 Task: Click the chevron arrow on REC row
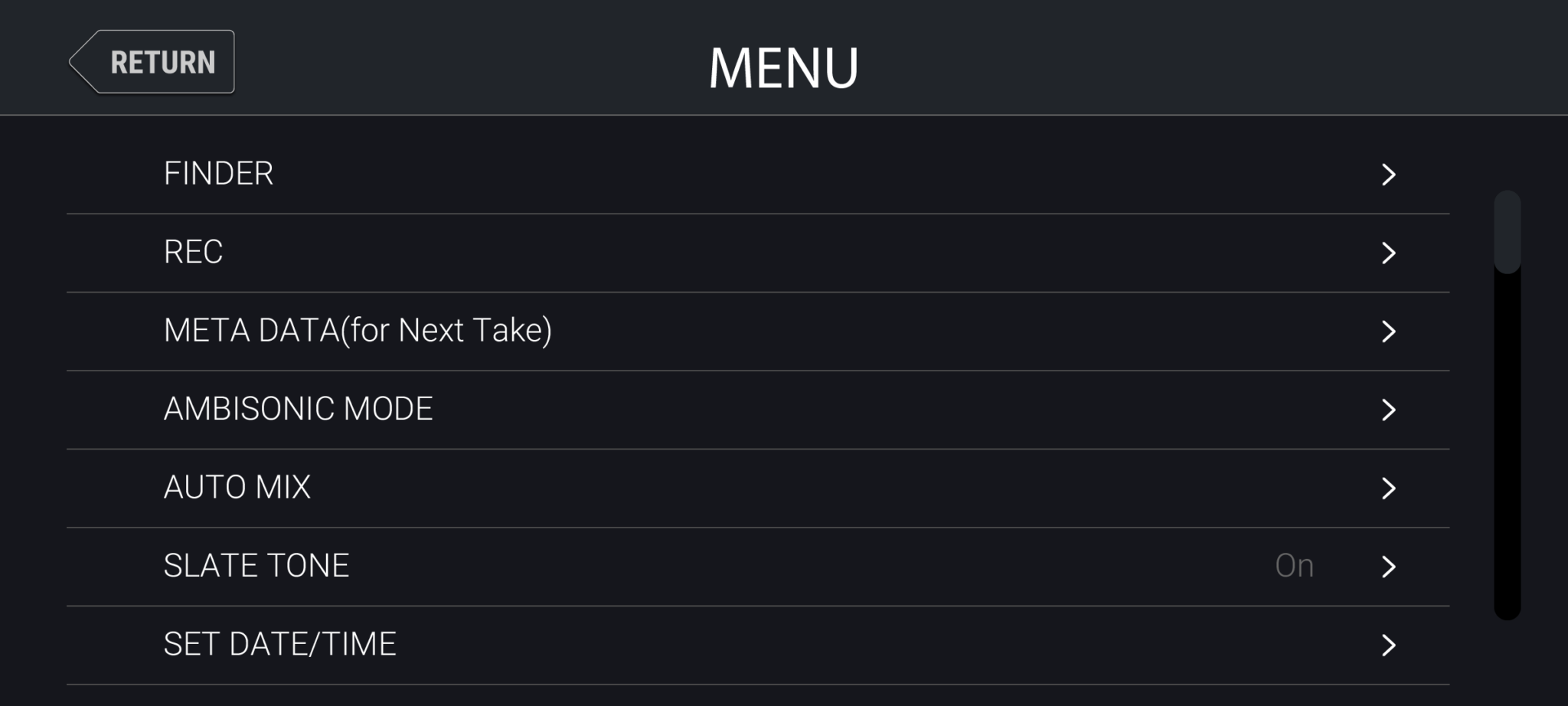coord(1388,253)
